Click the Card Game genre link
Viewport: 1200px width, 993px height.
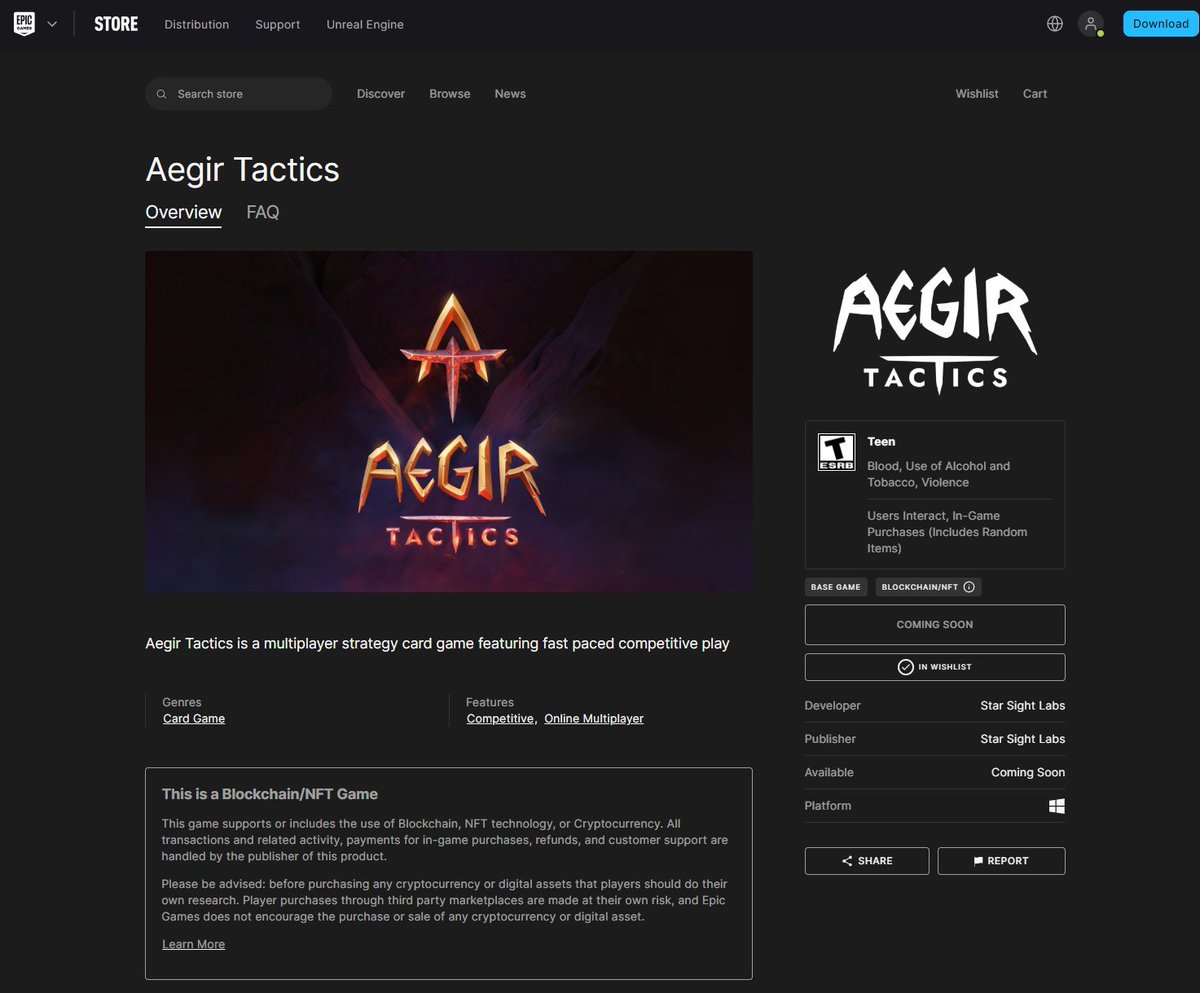[x=194, y=718]
